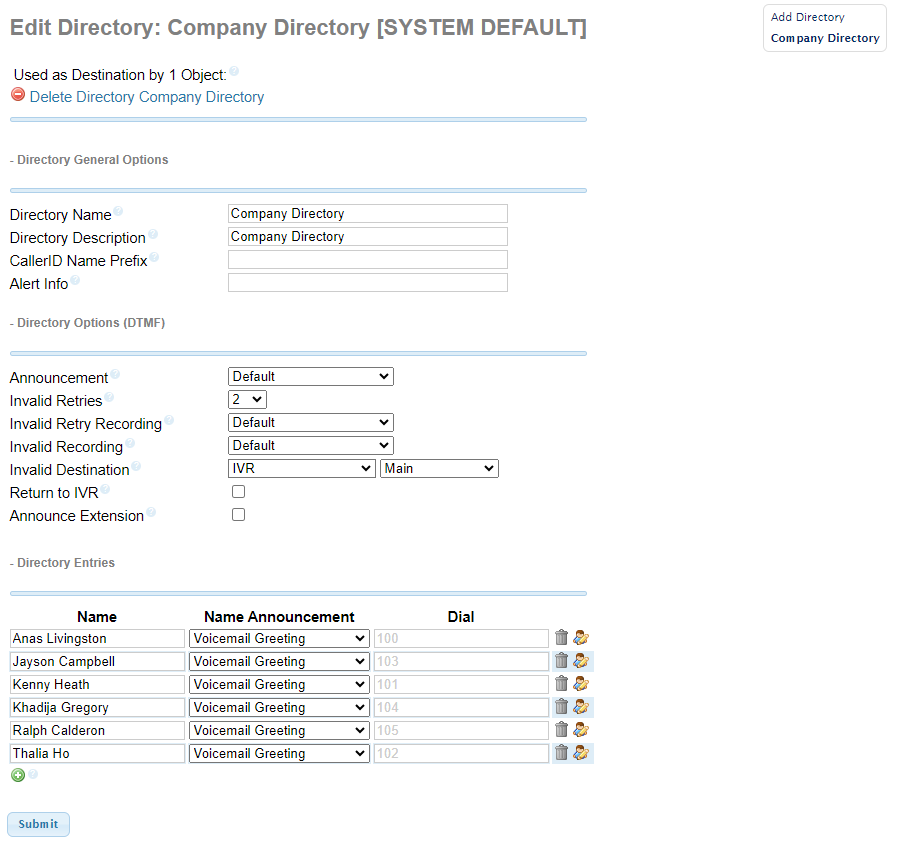
Task: Open the Announcement dropdown
Action: tap(310, 376)
